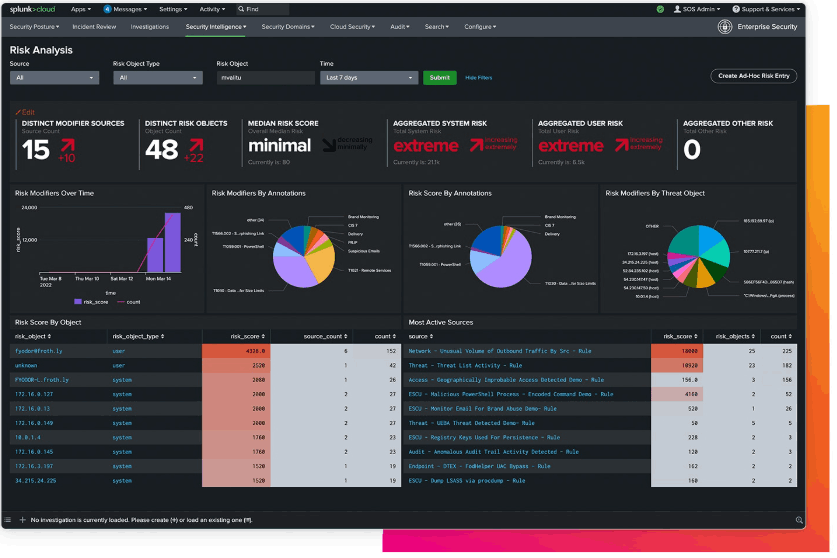Click Endpoint - DTEX - FodHelper UAC Bypass rule
Screen dimensions: 837x558
[479, 467]
